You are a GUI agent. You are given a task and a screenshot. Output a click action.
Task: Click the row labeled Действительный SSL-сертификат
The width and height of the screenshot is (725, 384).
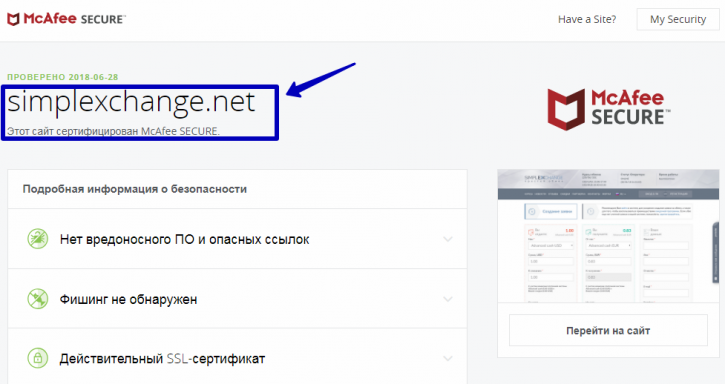point(237,357)
